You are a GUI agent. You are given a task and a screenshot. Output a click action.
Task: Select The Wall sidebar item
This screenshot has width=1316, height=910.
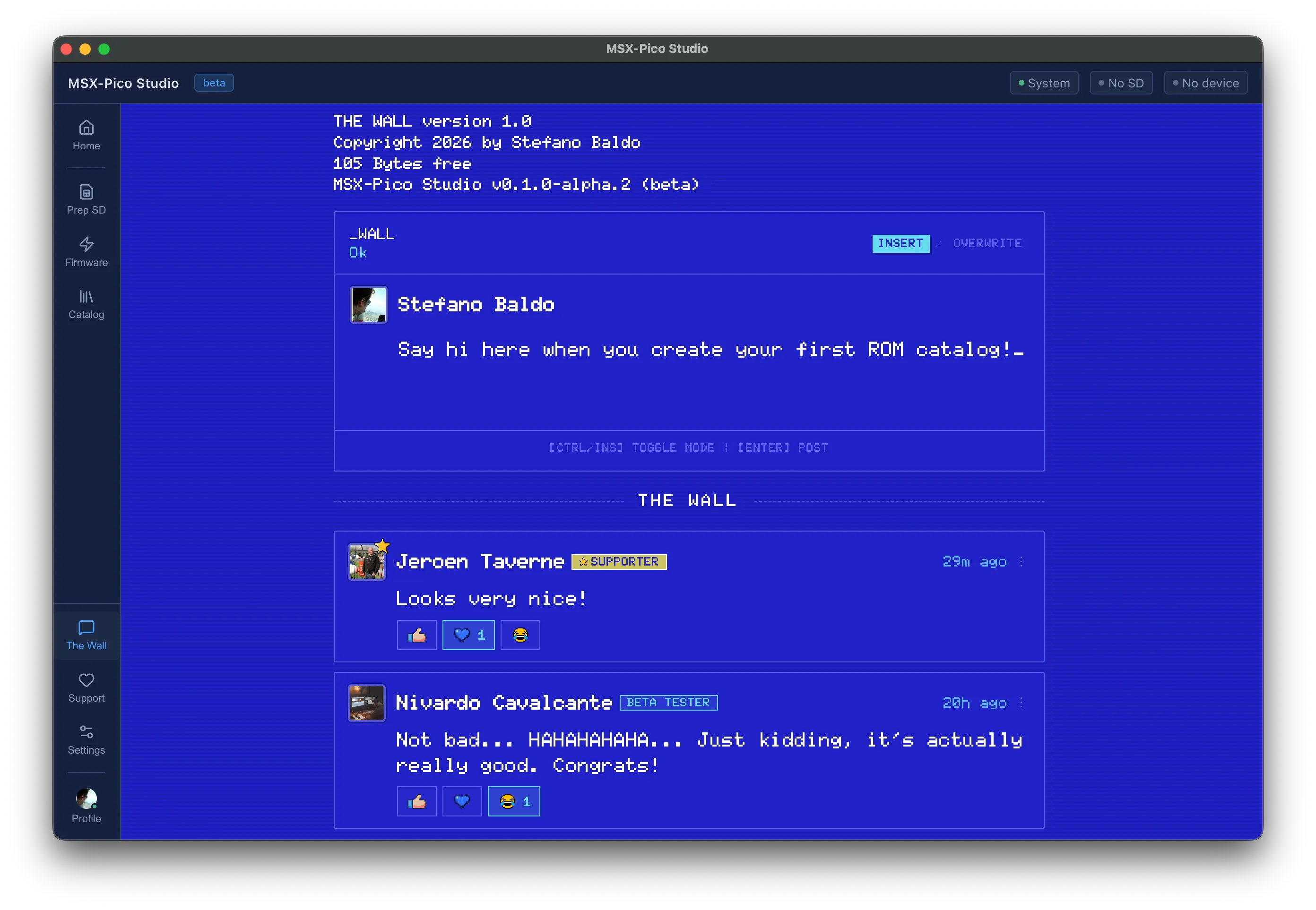click(x=86, y=635)
